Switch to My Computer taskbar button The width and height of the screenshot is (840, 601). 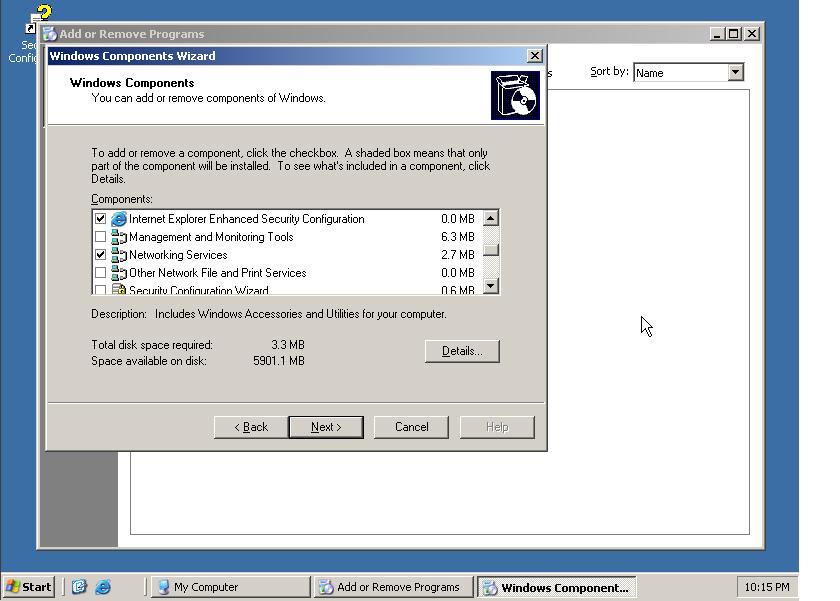[230, 587]
